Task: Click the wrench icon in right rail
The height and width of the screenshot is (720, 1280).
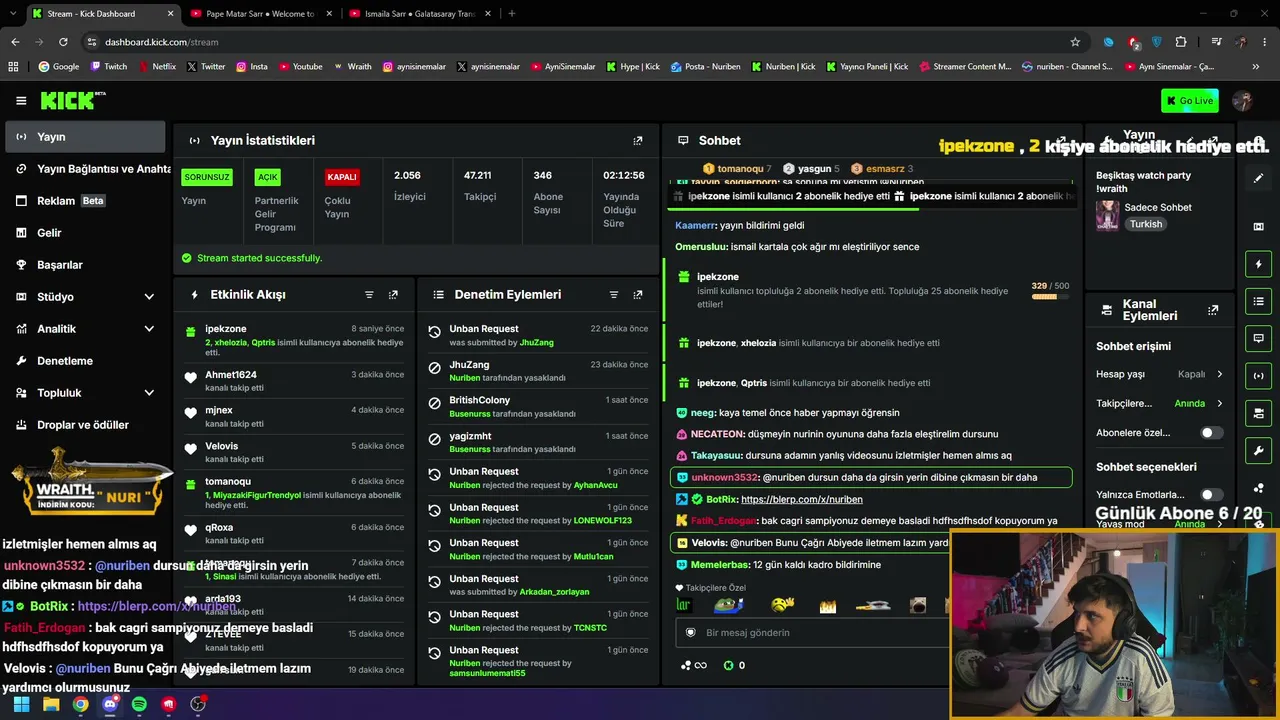Action: click(x=1259, y=451)
